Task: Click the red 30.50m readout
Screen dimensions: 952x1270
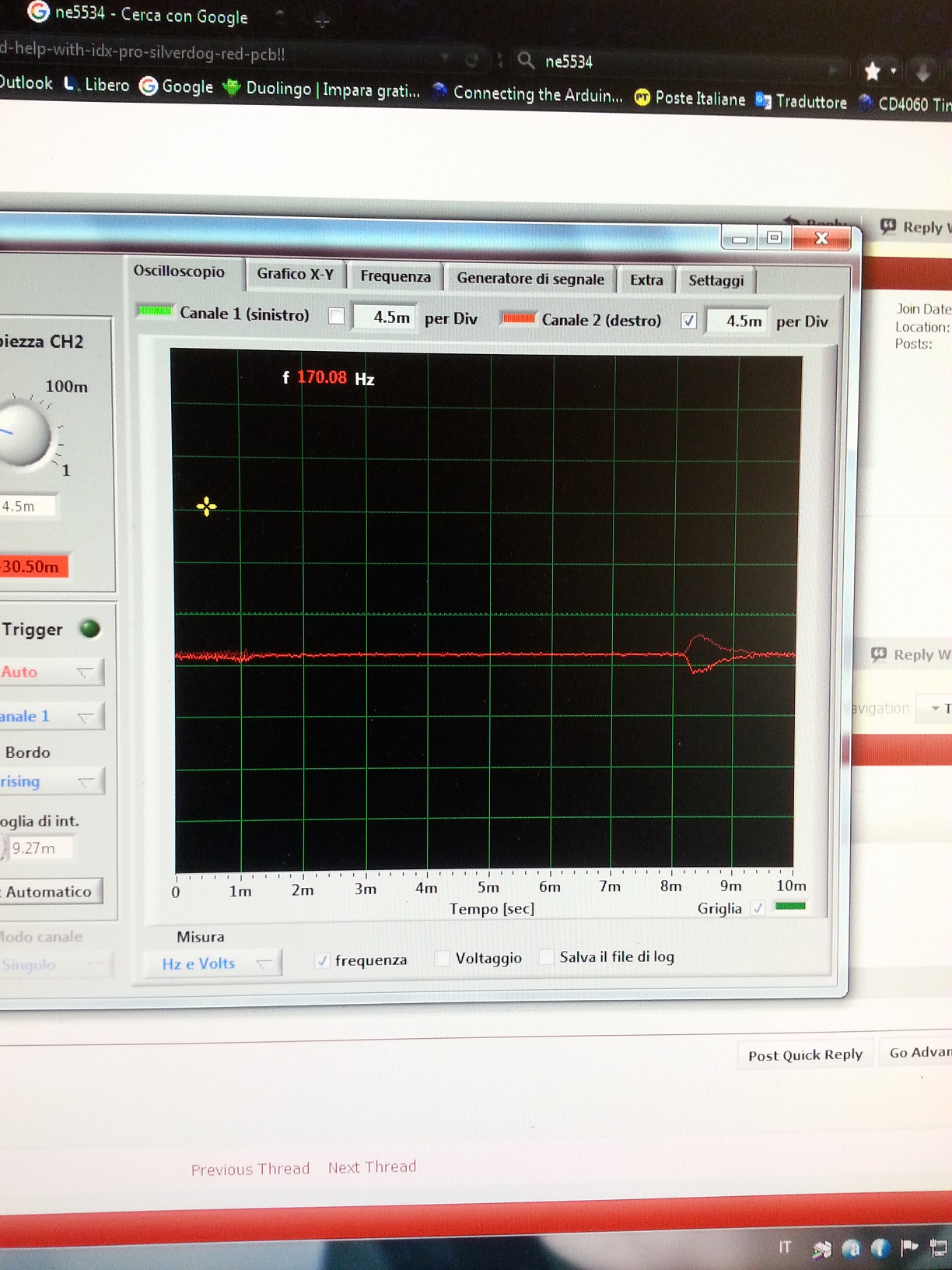Action: [x=33, y=566]
